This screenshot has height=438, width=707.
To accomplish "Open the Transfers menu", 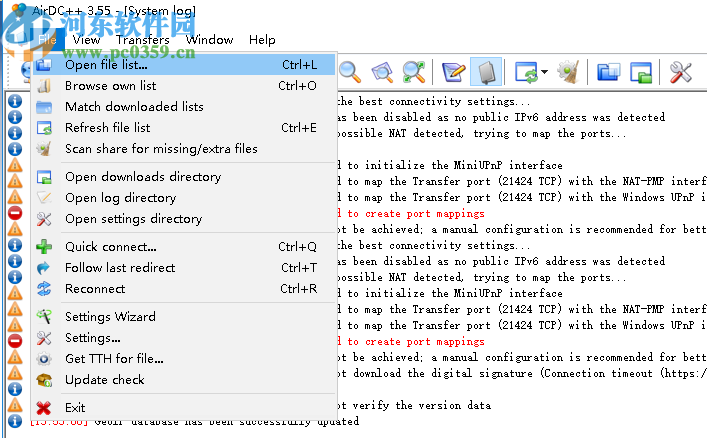I will click(142, 40).
